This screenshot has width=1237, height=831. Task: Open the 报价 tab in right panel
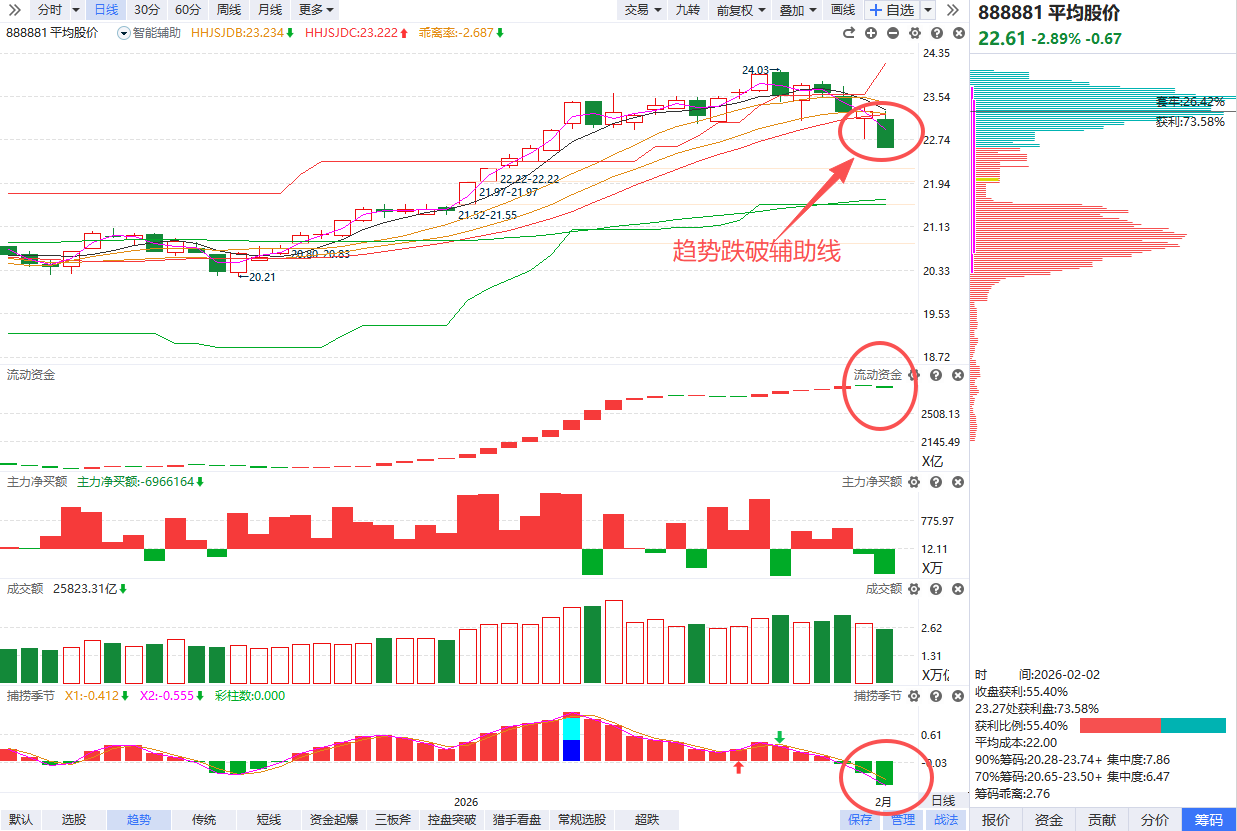[x=995, y=820]
